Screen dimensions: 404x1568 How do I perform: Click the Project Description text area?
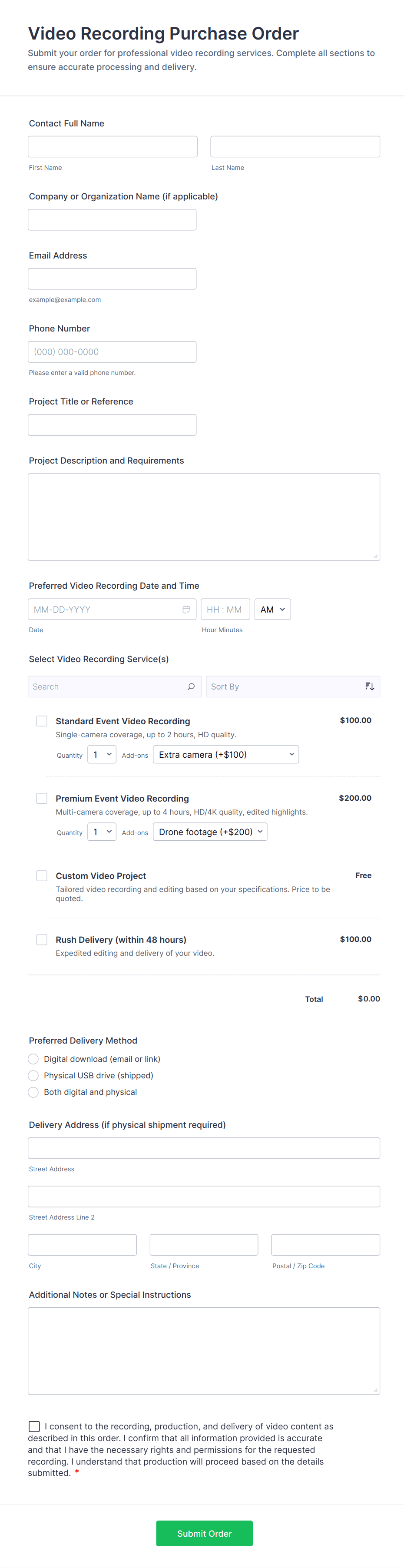[204, 517]
